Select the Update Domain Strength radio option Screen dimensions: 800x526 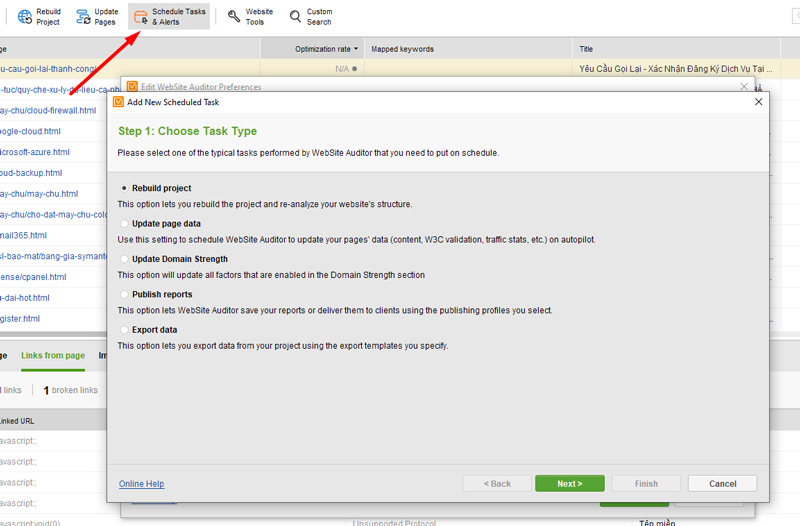pyautogui.click(x=124, y=259)
